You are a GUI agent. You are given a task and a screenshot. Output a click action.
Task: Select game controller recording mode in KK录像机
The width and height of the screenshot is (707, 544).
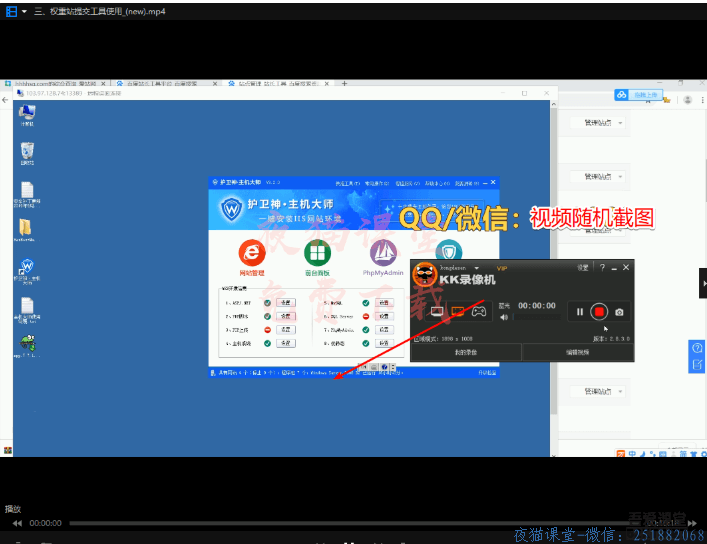478,311
